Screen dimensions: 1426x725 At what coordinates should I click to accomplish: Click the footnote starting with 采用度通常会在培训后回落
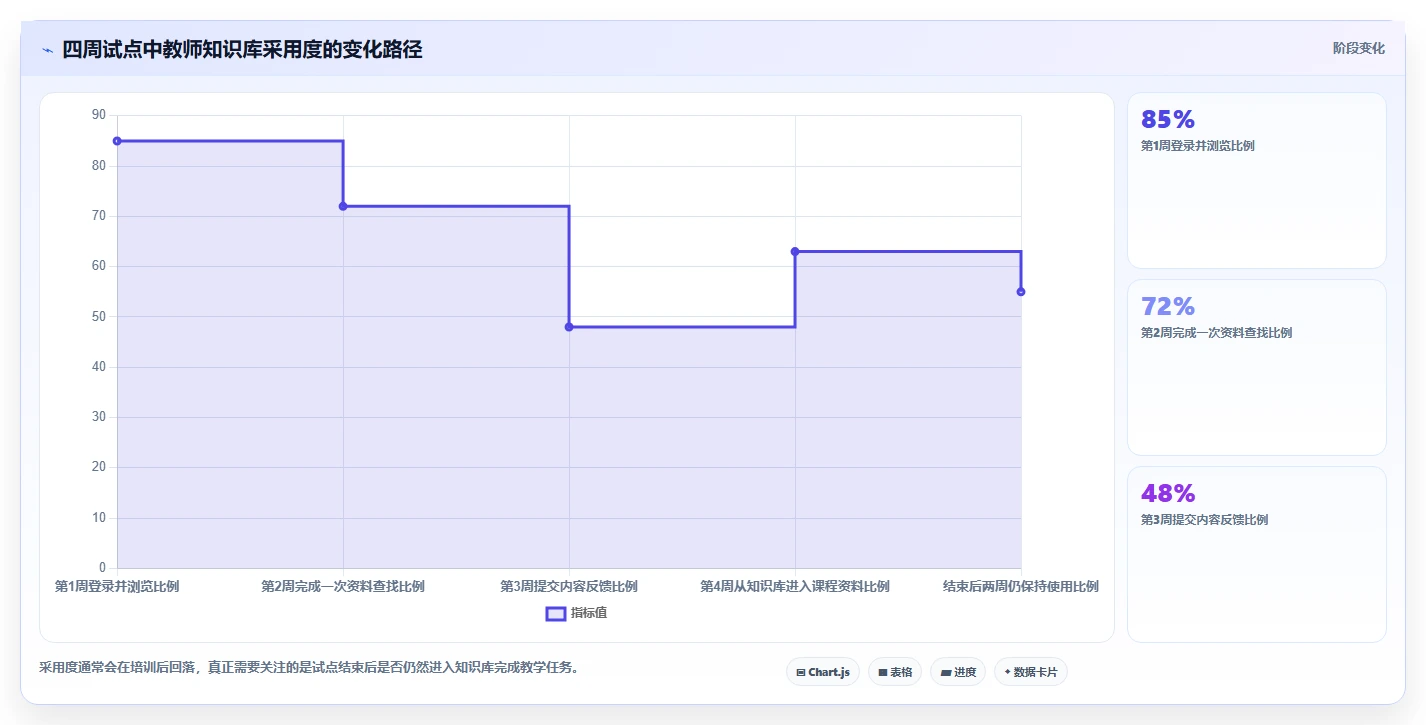coord(309,667)
